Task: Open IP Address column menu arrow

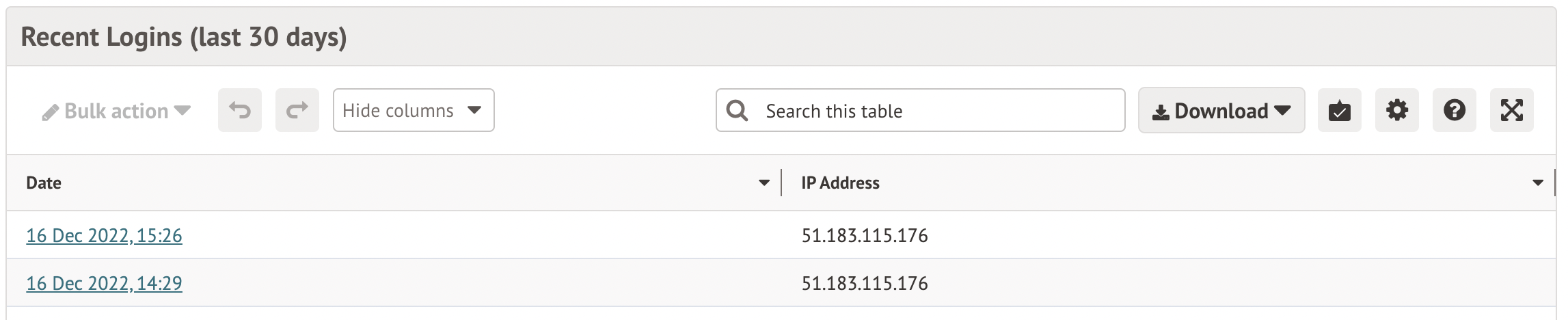Action: click(x=1538, y=183)
